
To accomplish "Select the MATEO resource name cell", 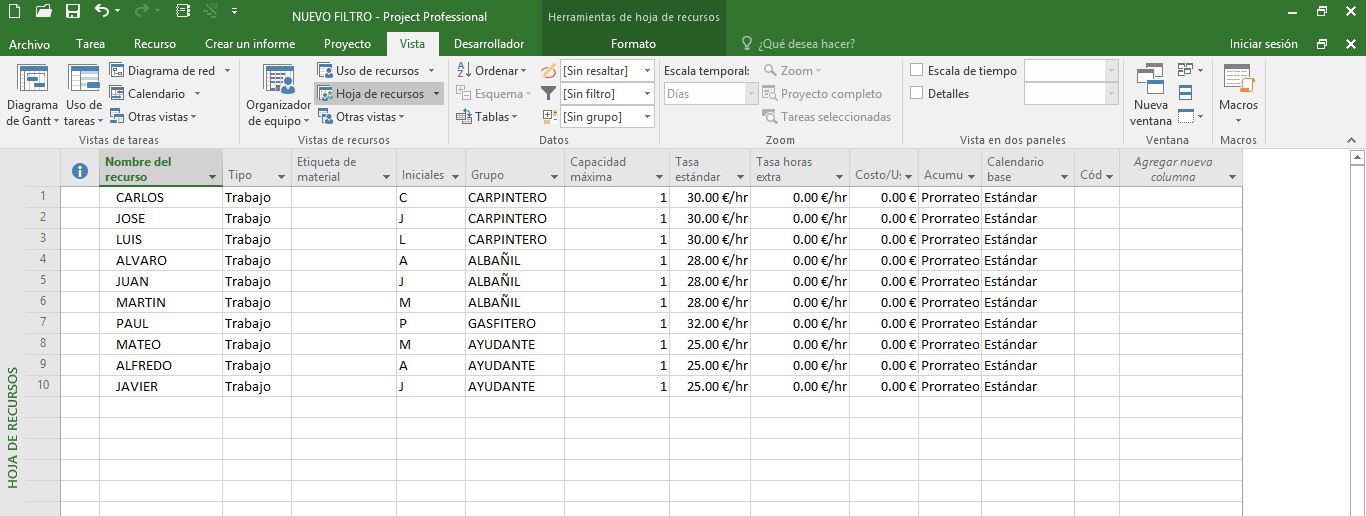I will (x=161, y=344).
